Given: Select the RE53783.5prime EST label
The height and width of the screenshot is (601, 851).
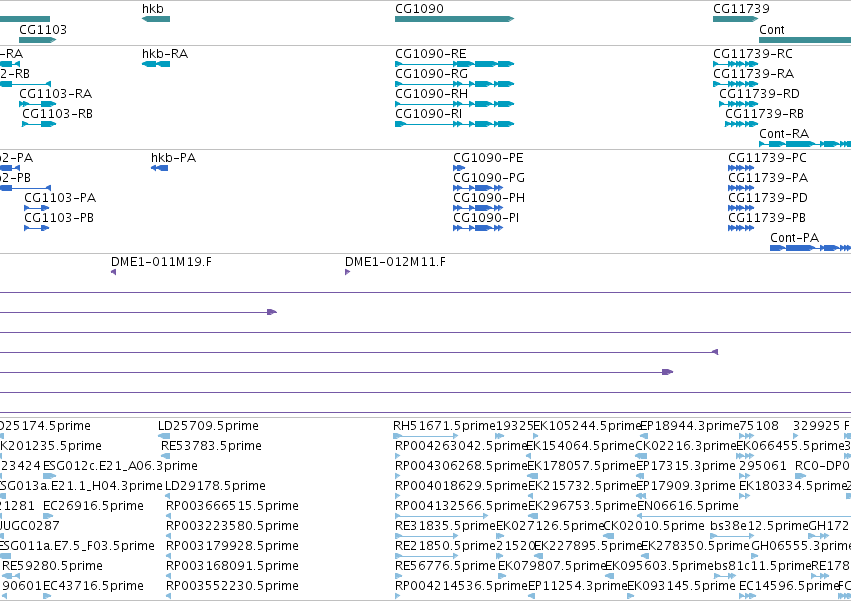Looking at the screenshot, I should [211, 446].
